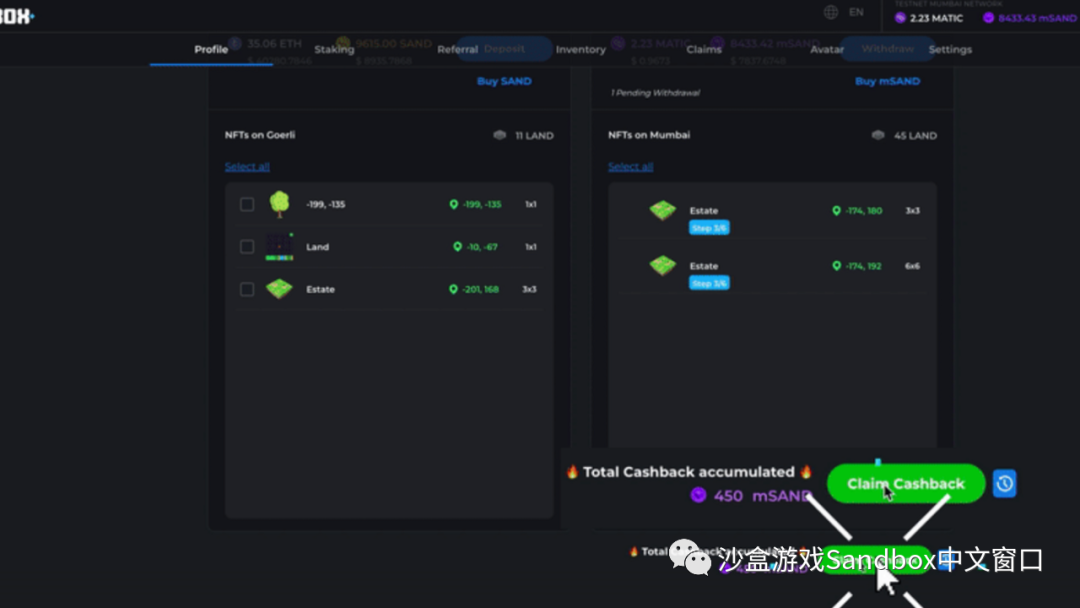Click the 8433.43 mSAND balance in header
The image size is (1080, 608).
(1037, 18)
